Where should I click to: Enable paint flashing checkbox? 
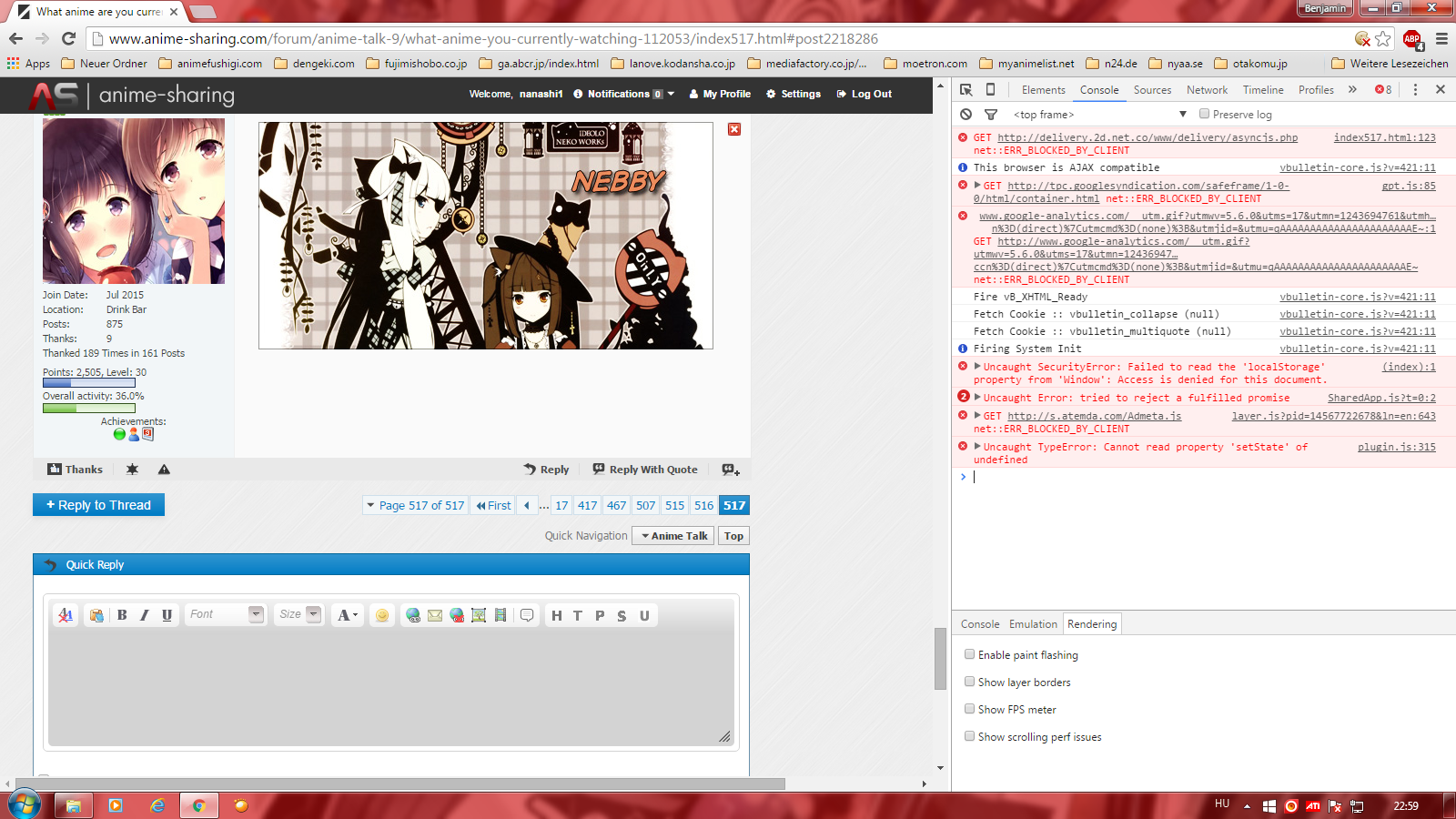[969, 654]
